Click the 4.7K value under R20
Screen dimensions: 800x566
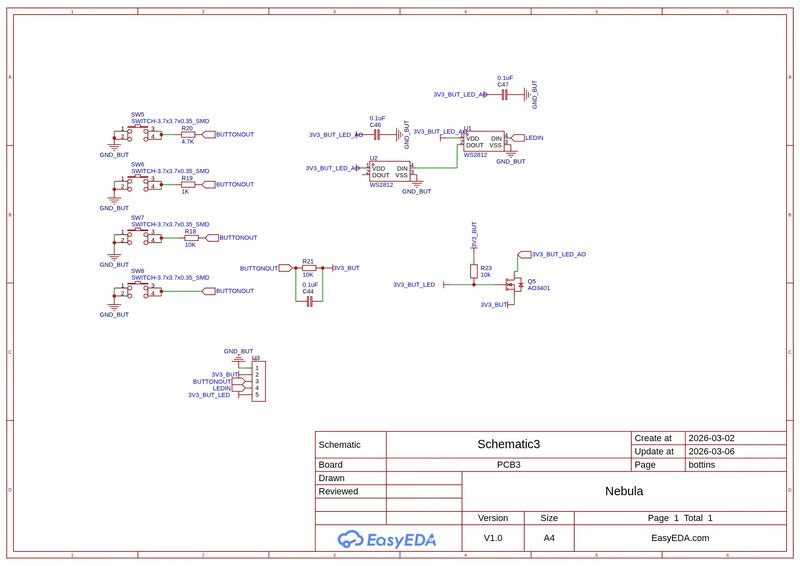188,142
